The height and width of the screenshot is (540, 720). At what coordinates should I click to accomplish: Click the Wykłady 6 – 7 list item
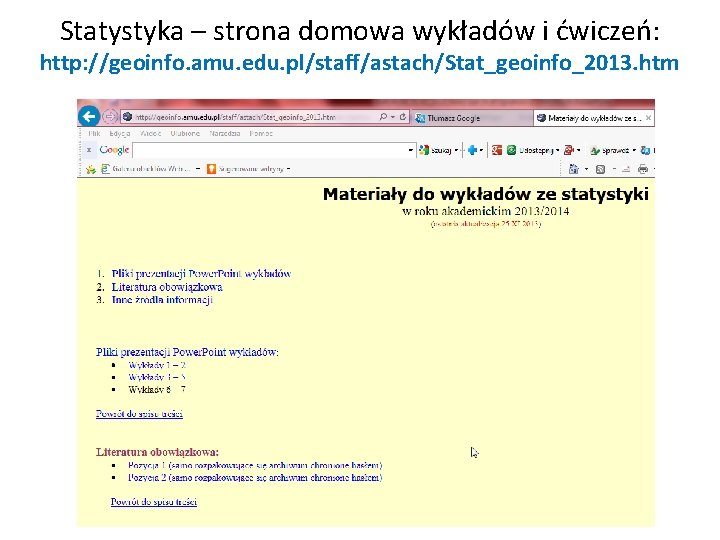[157, 389]
